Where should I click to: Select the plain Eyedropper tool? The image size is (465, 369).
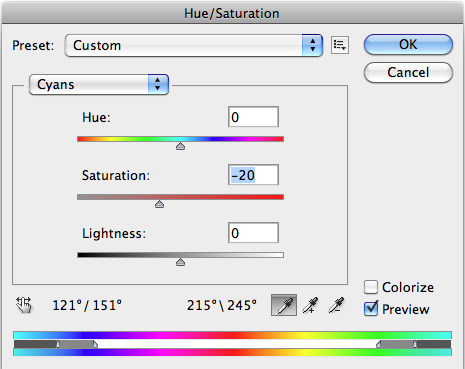(x=284, y=305)
